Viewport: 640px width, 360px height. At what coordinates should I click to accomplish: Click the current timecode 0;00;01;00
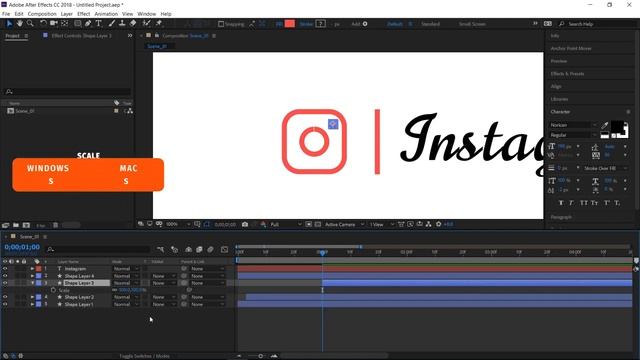(22, 247)
